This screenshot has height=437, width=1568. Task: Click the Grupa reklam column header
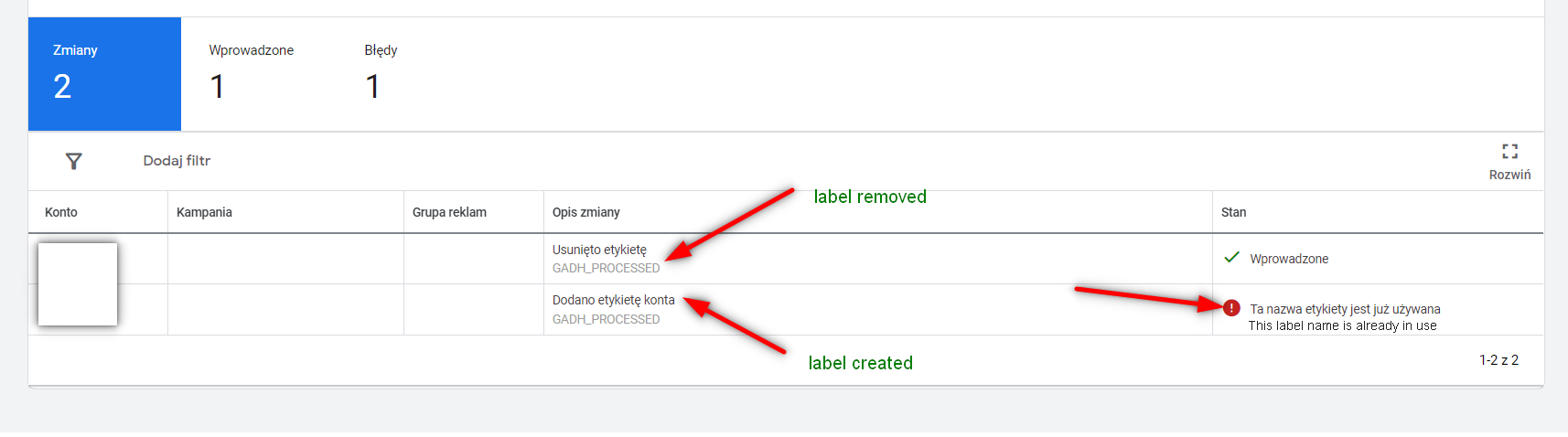(x=449, y=212)
